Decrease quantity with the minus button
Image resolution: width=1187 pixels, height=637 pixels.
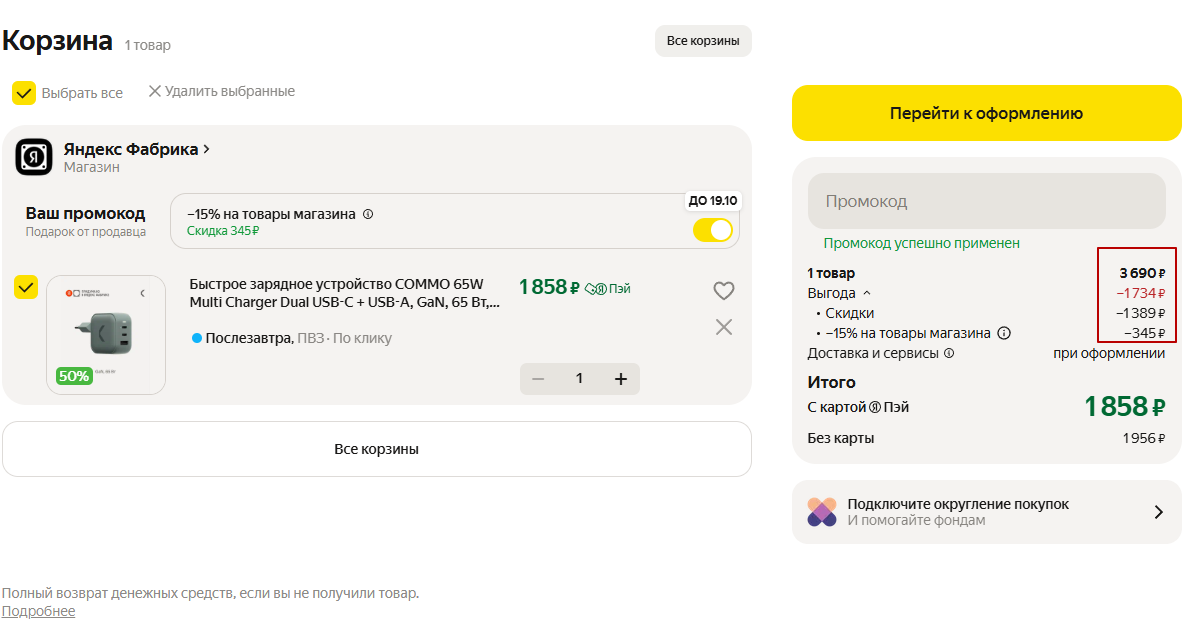point(538,379)
